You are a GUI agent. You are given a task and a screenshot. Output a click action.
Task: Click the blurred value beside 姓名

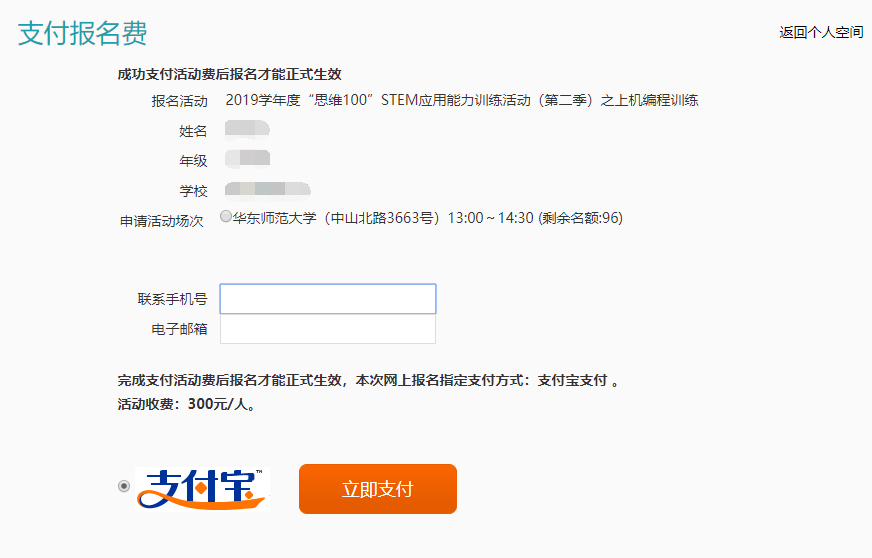point(247,129)
